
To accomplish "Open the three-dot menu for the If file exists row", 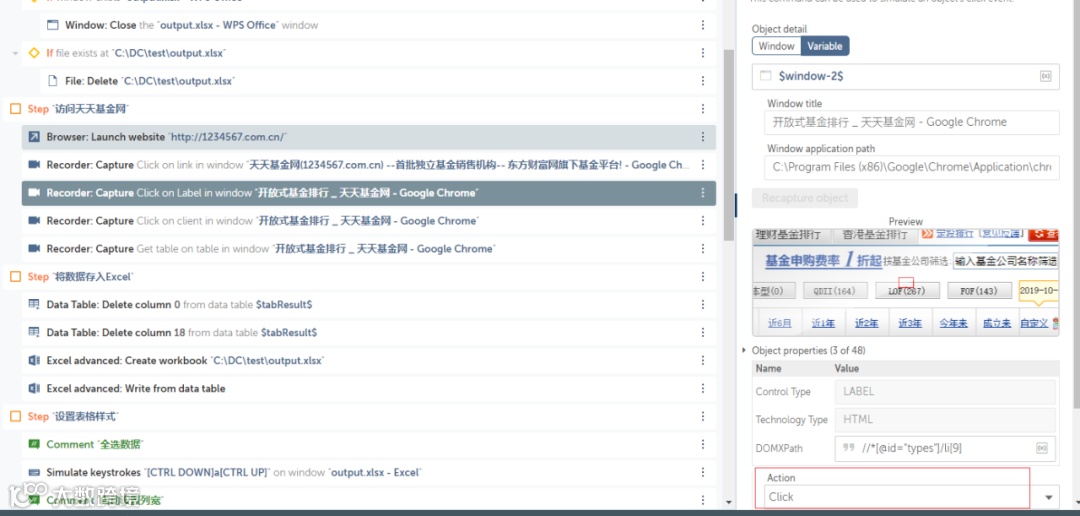I will click(x=703, y=53).
